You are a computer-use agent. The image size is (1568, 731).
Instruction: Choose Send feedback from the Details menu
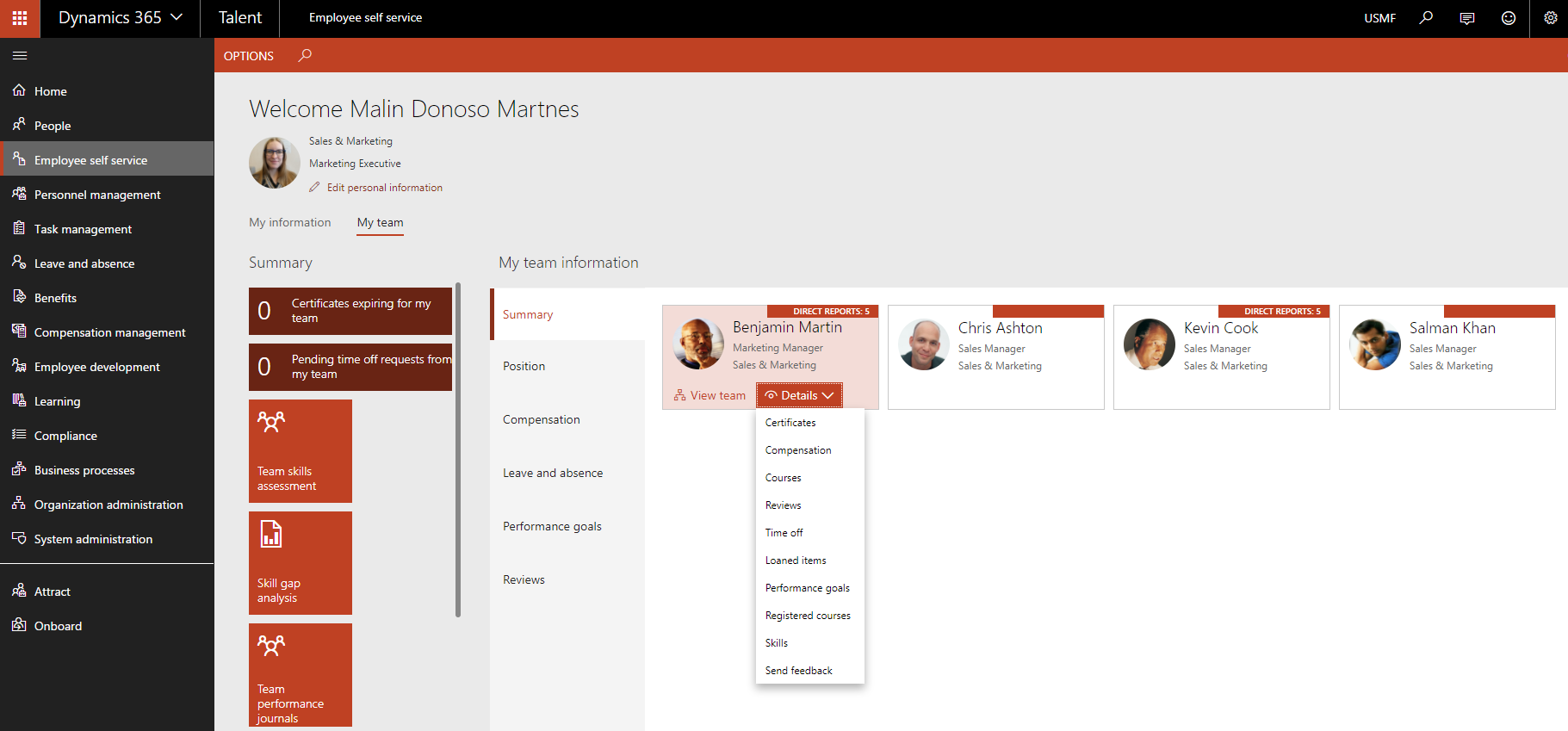pos(809,671)
